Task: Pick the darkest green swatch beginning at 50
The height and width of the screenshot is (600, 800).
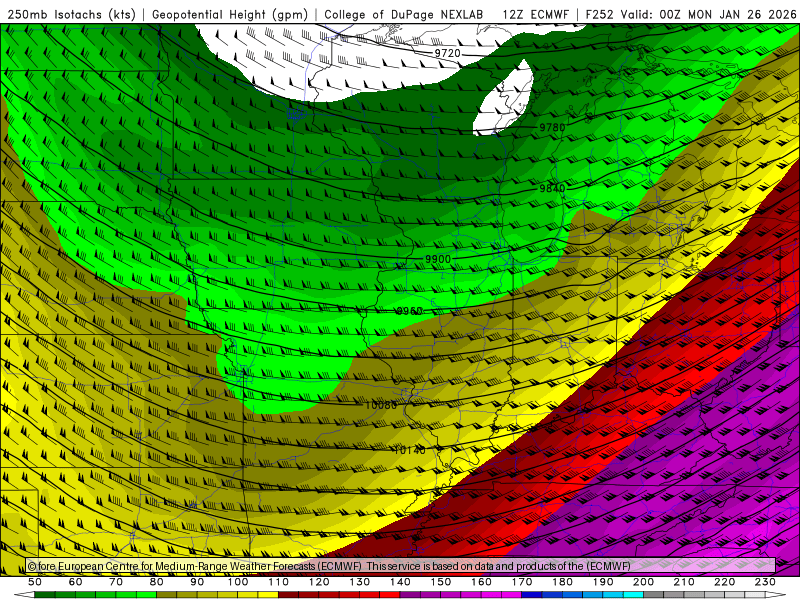Action: click(x=45, y=595)
